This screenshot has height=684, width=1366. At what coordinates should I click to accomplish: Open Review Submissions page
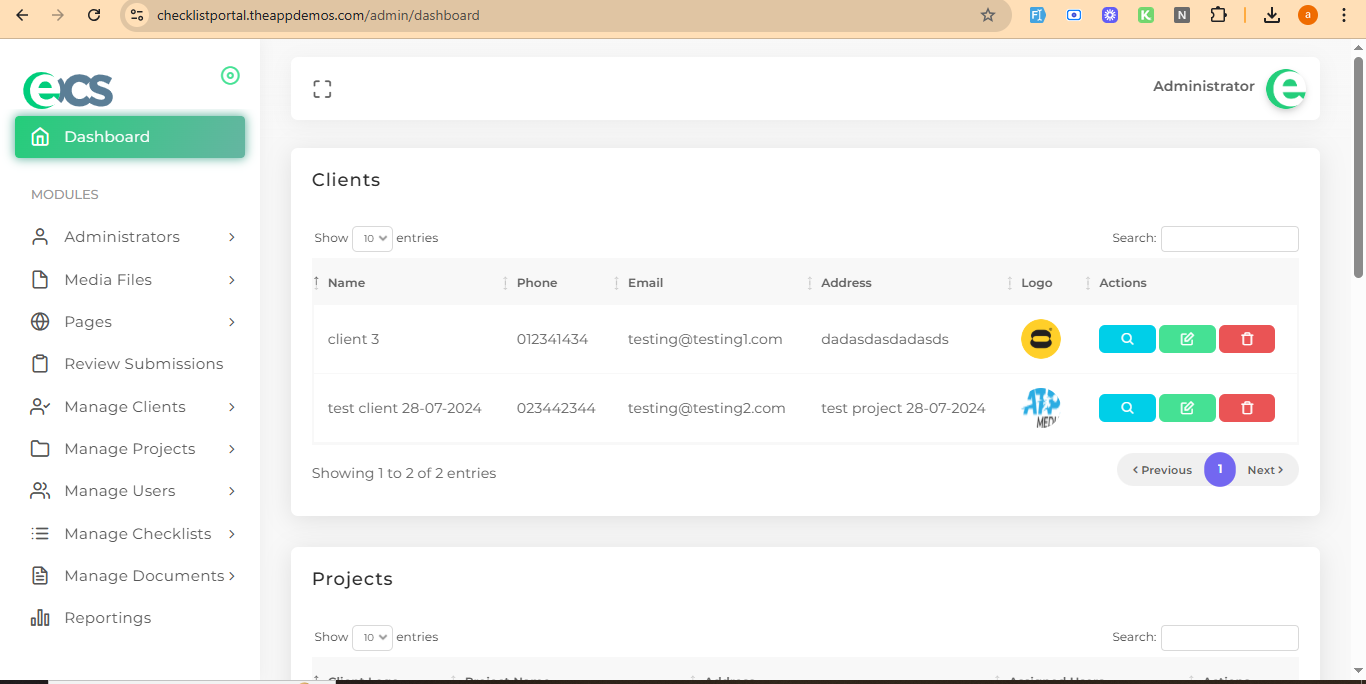pos(143,364)
